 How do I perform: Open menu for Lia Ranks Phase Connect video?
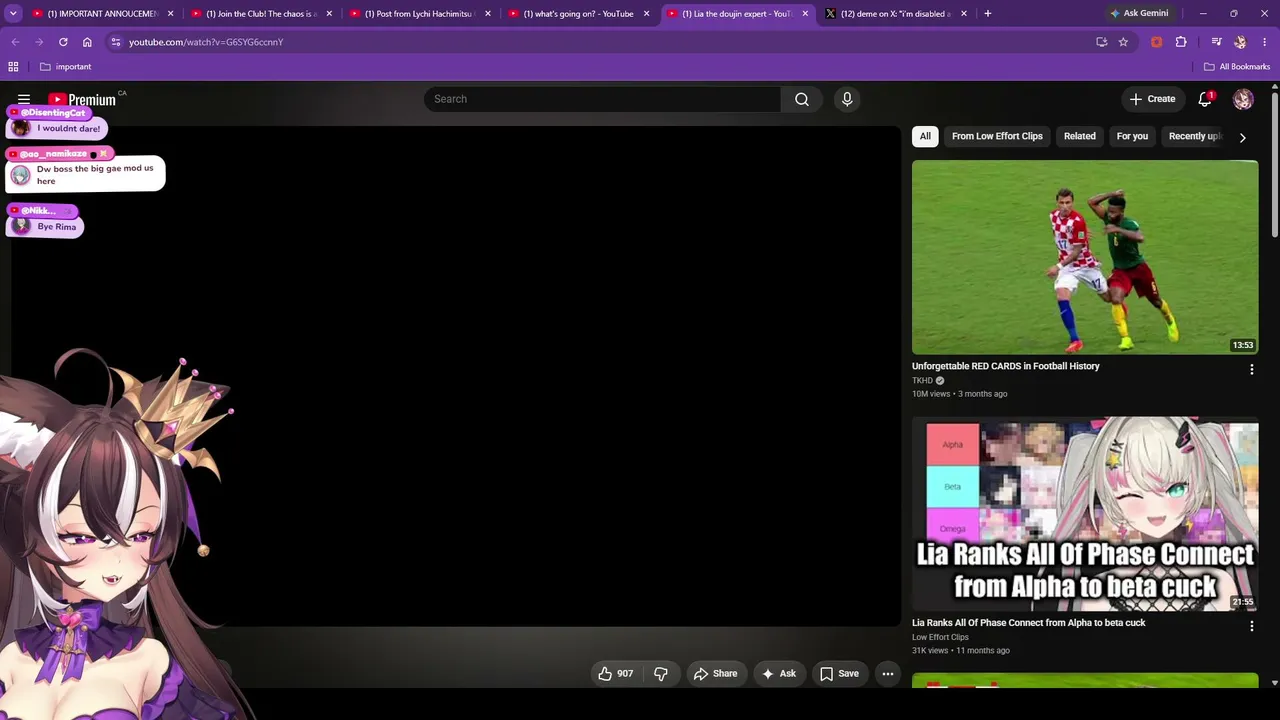coord(1251,627)
